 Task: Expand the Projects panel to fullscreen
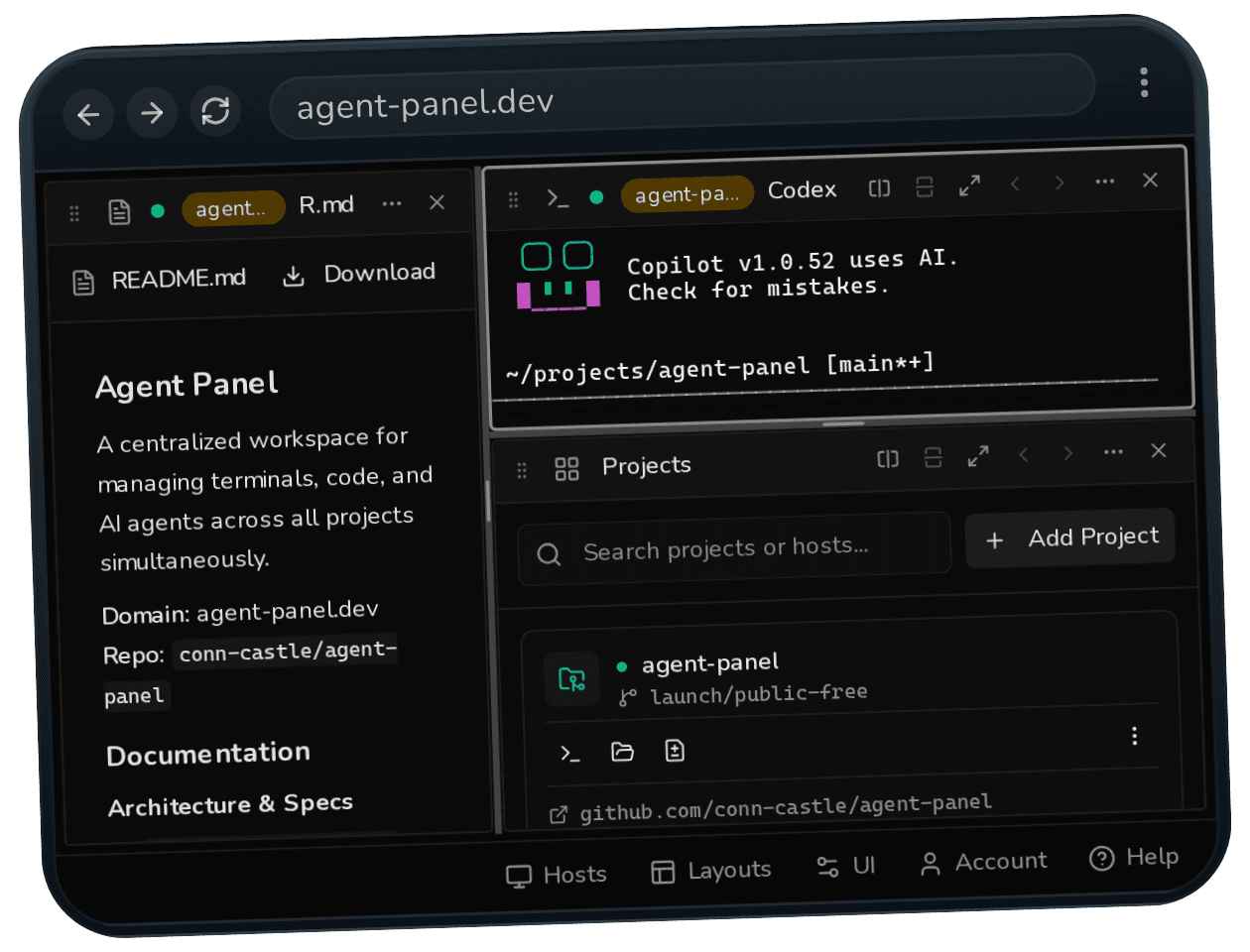coord(978,456)
